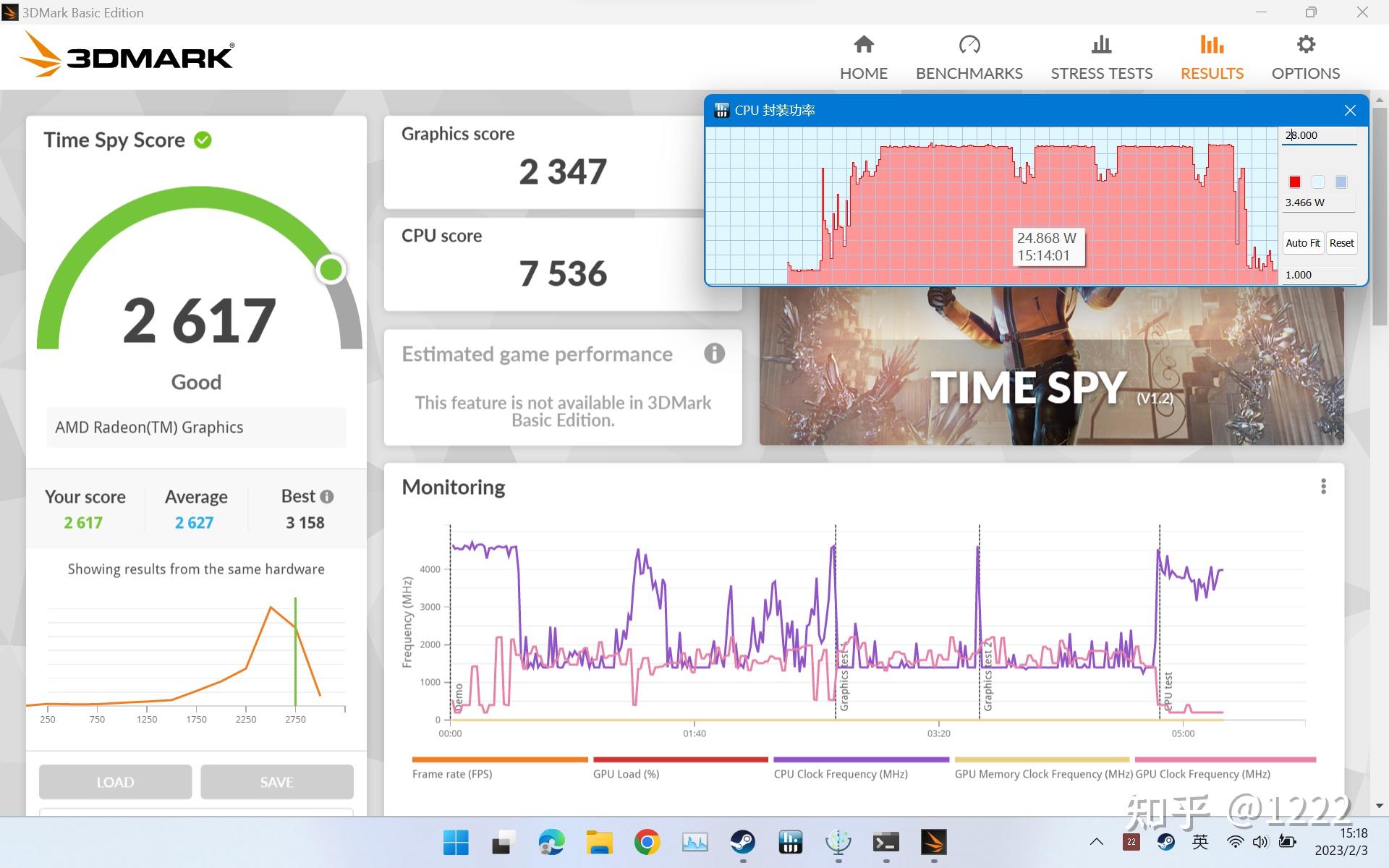Toggle GPU Clock Frequency legend entry
Screen dimensions: 1389x868
tap(1225, 768)
